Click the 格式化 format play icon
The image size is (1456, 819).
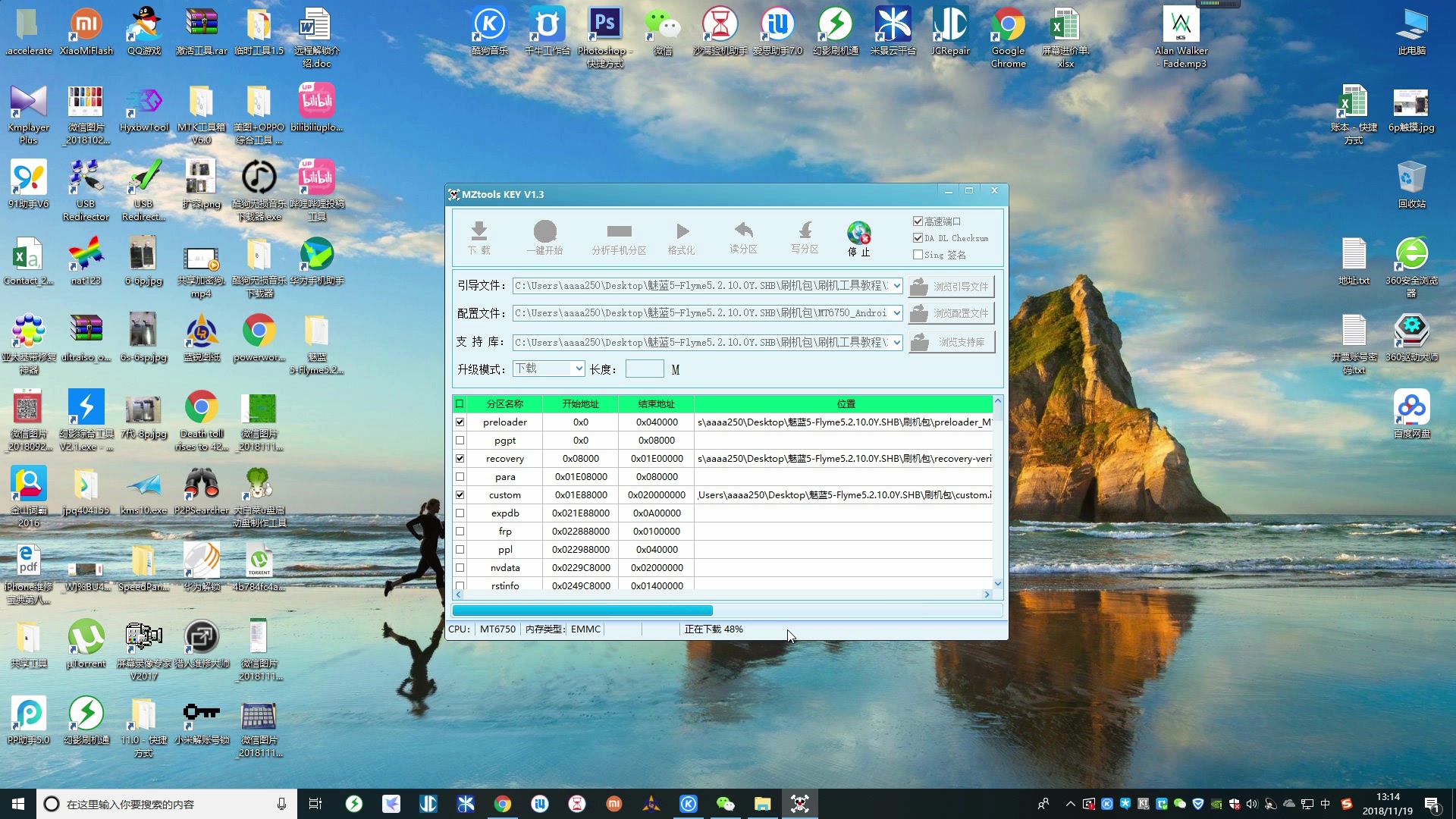click(681, 237)
